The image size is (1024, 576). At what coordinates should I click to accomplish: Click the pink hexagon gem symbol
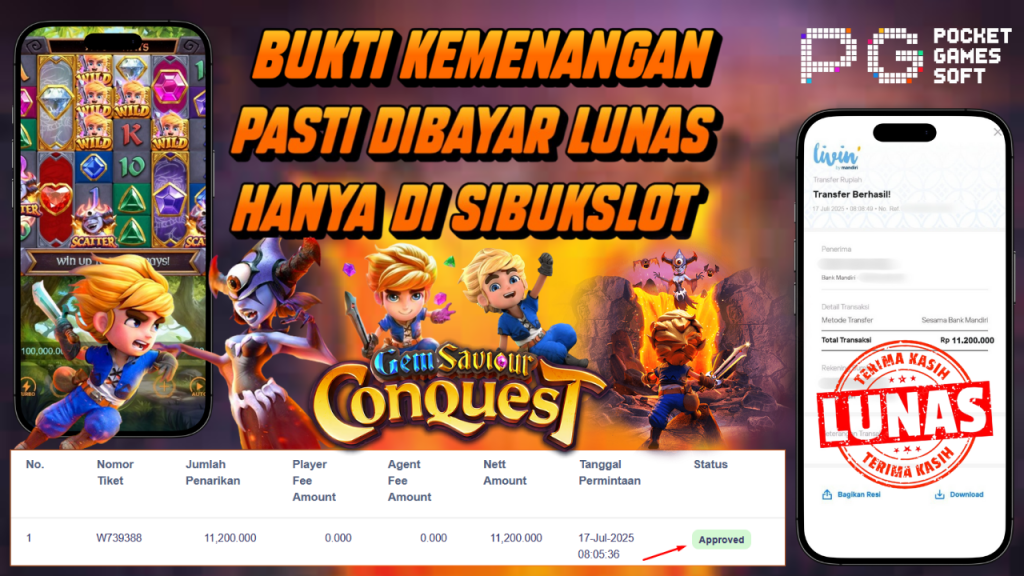170,87
